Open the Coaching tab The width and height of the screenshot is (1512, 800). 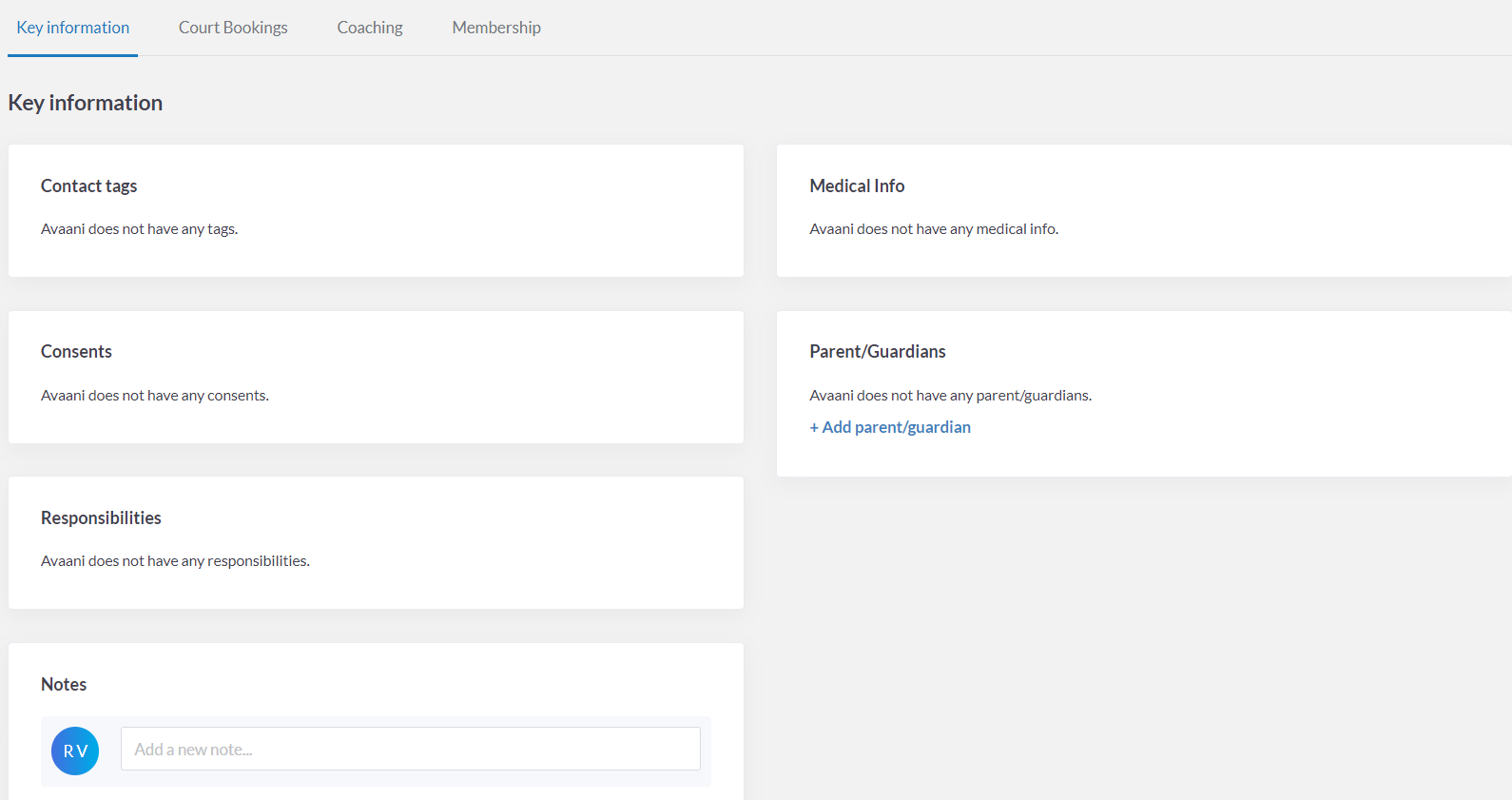(370, 28)
